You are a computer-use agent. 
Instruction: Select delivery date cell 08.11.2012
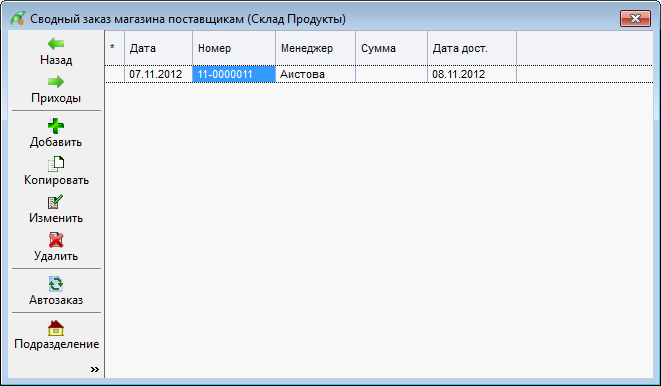coord(472,74)
